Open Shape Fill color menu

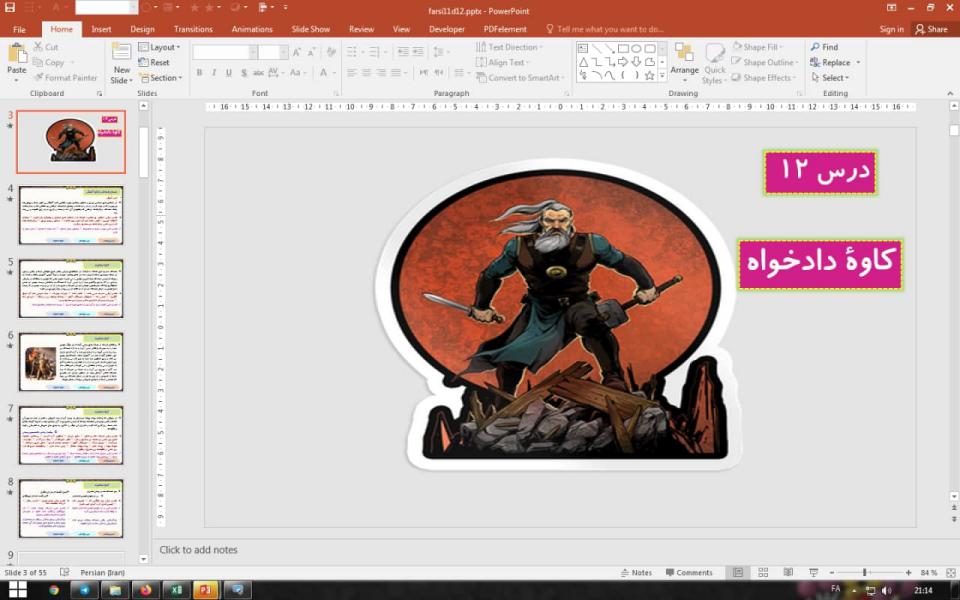pyautogui.click(x=757, y=47)
